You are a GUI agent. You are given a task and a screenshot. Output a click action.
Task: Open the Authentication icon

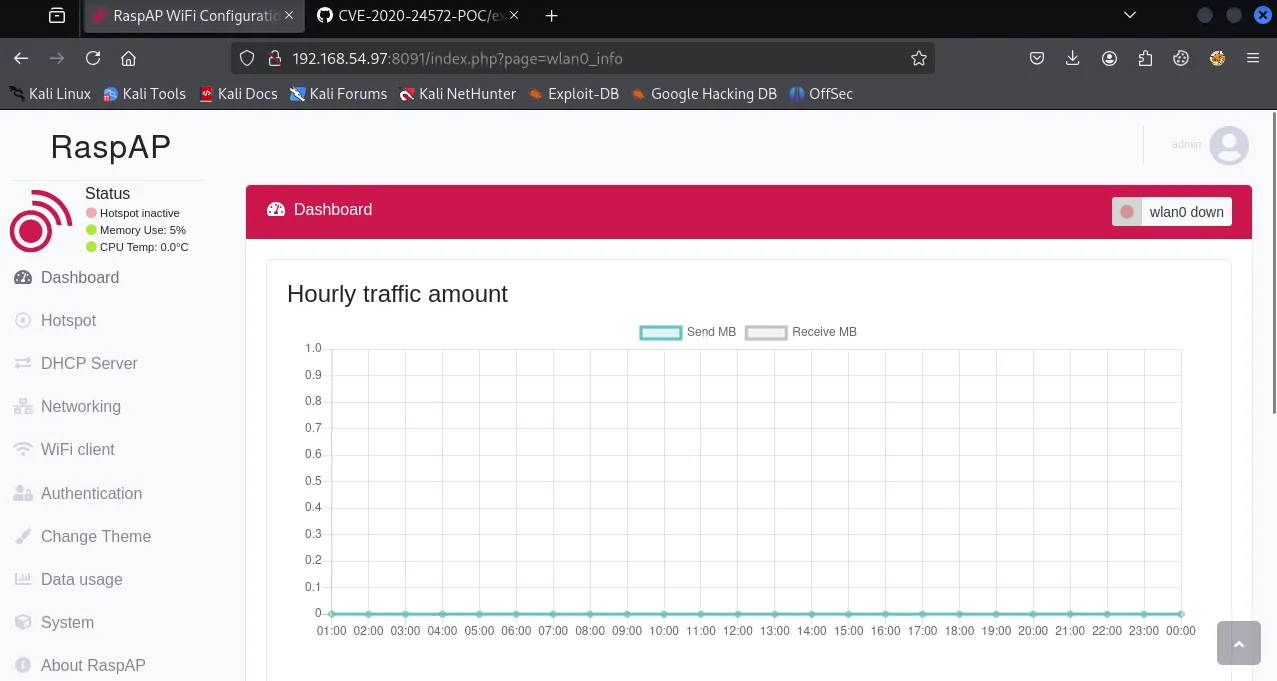[22, 493]
